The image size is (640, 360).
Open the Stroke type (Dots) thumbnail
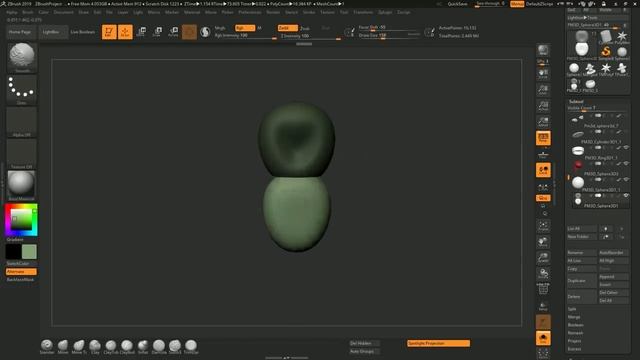point(22,89)
